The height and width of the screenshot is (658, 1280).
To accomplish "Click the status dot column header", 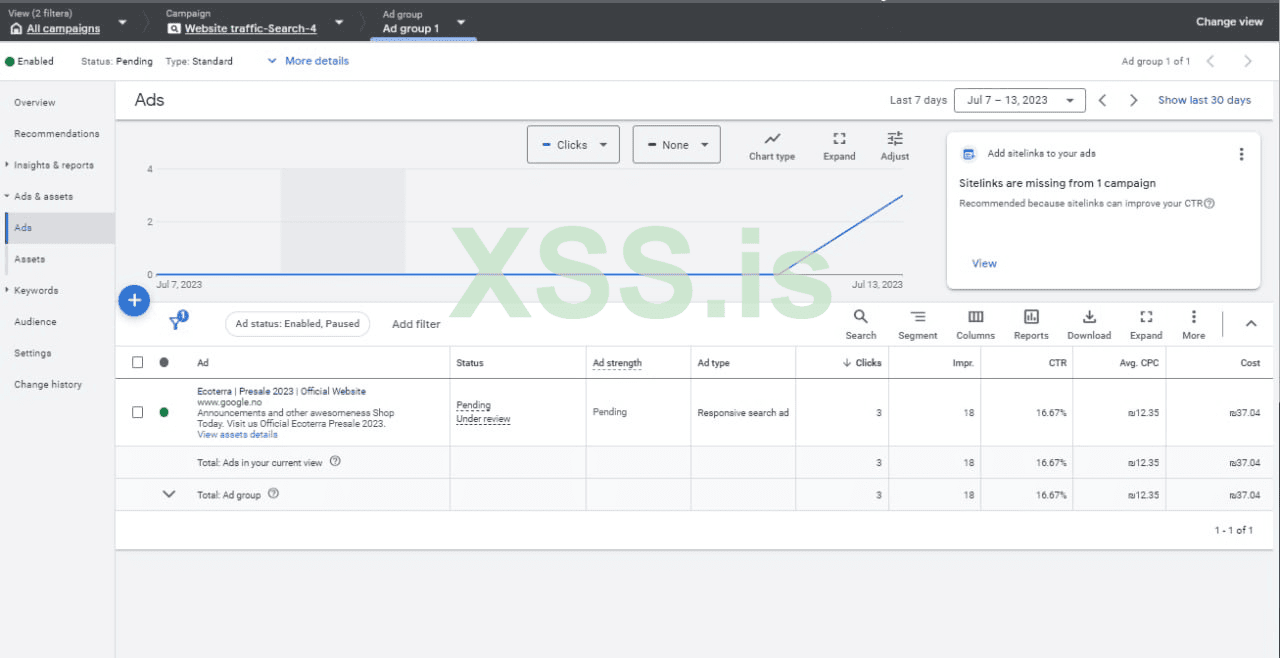I will 164,362.
